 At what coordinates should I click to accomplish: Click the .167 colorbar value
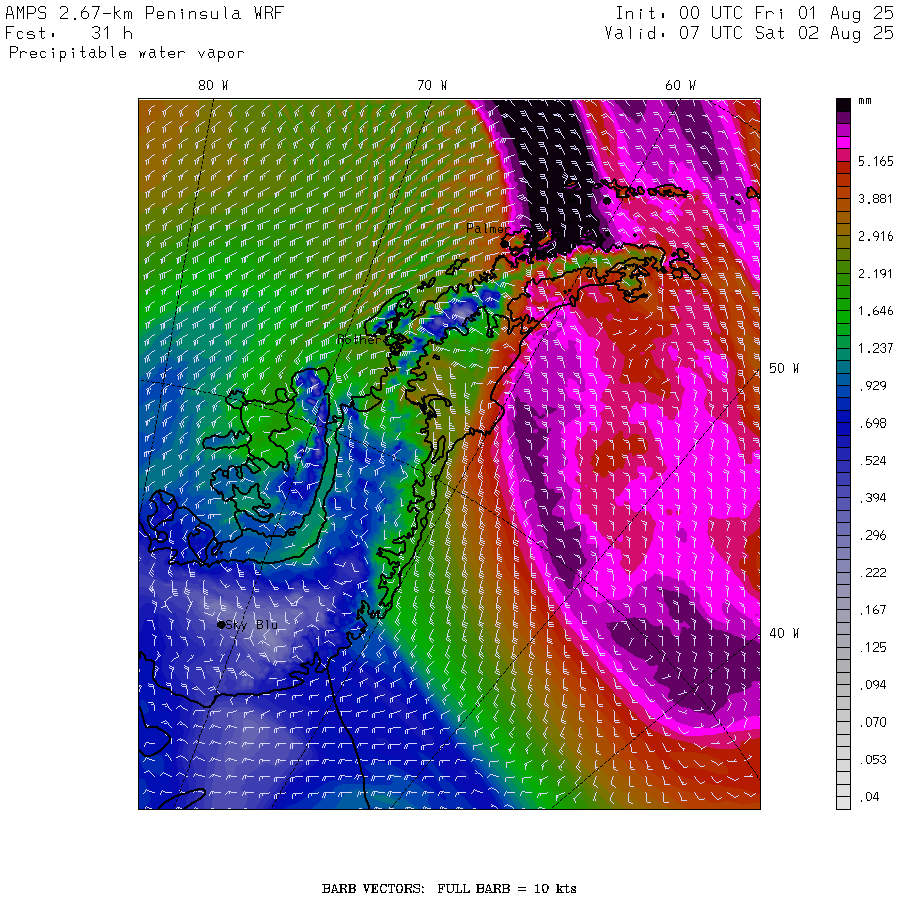click(872, 610)
